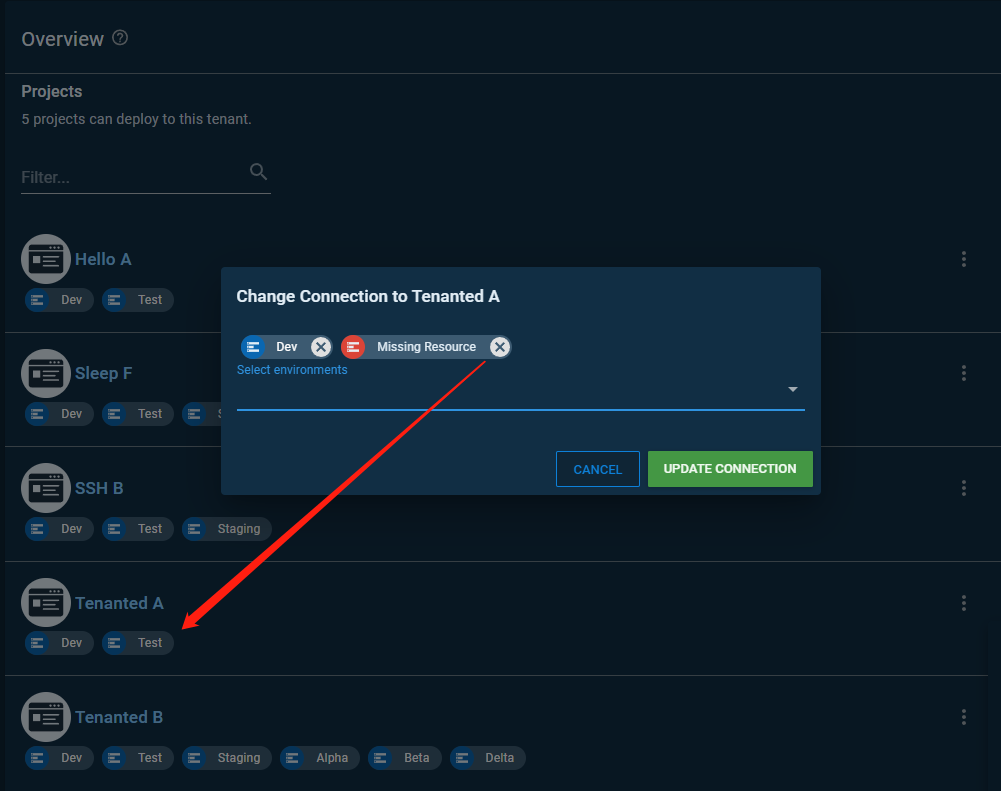Open the overflow menu for Tenanted A
The width and height of the screenshot is (1001, 791).
[x=963, y=602]
